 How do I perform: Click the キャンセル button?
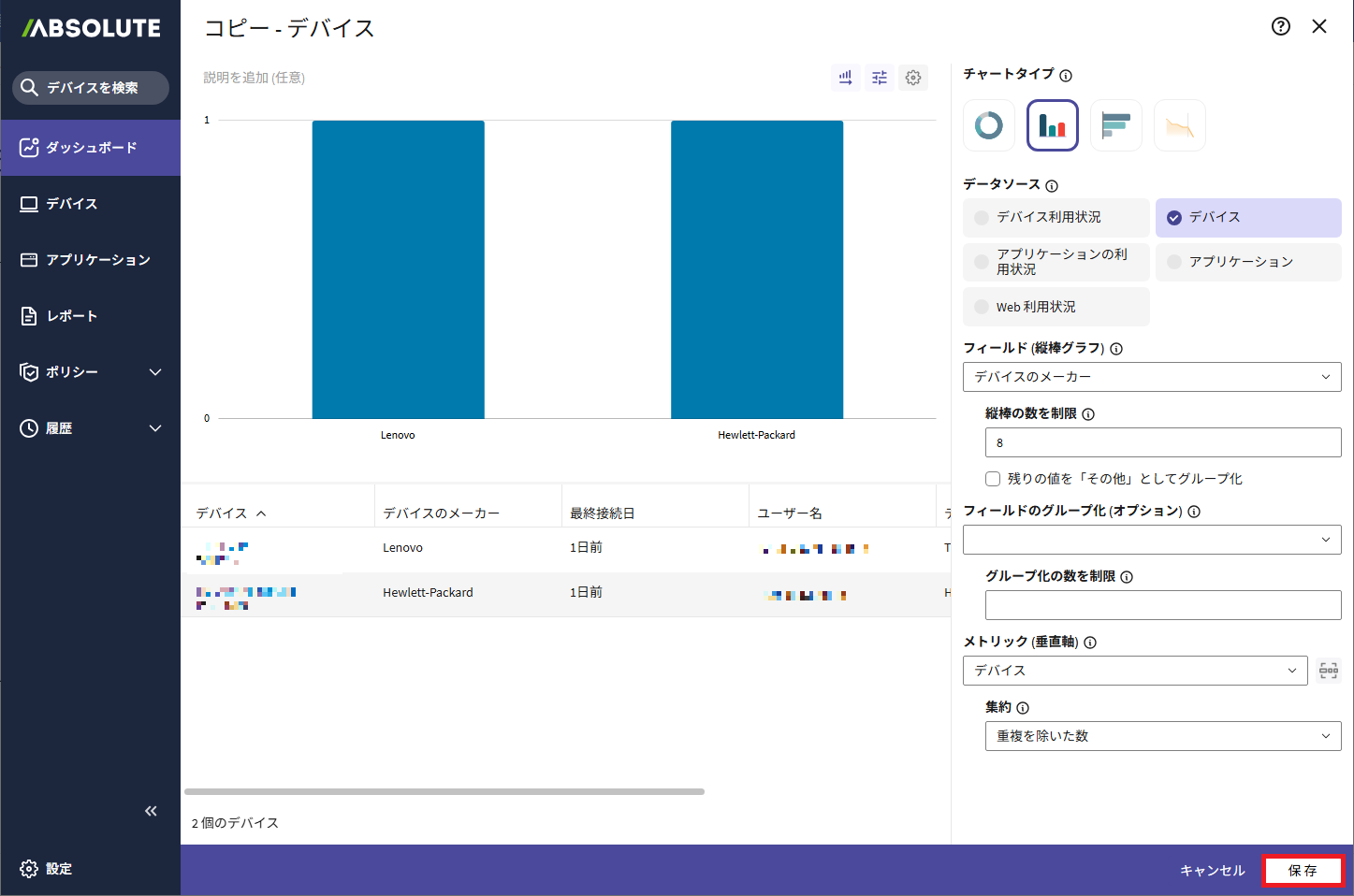(1213, 871)
